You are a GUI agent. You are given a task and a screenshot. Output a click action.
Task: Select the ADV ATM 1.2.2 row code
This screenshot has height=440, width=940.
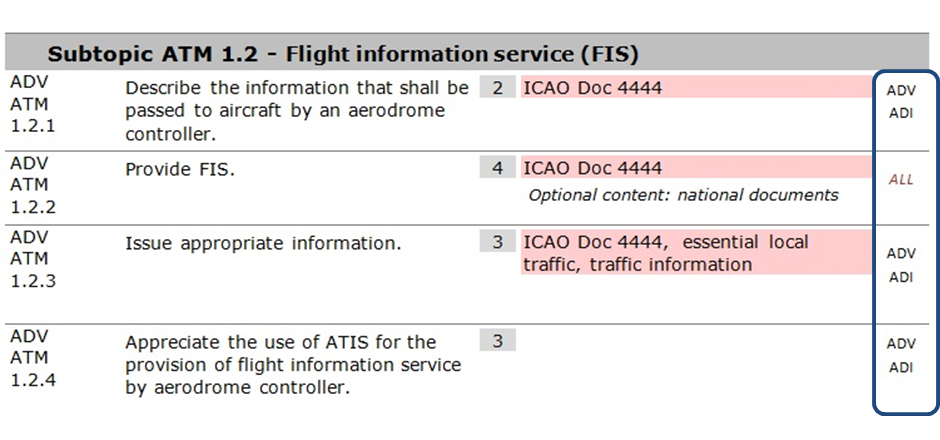(x=33, y=185)
